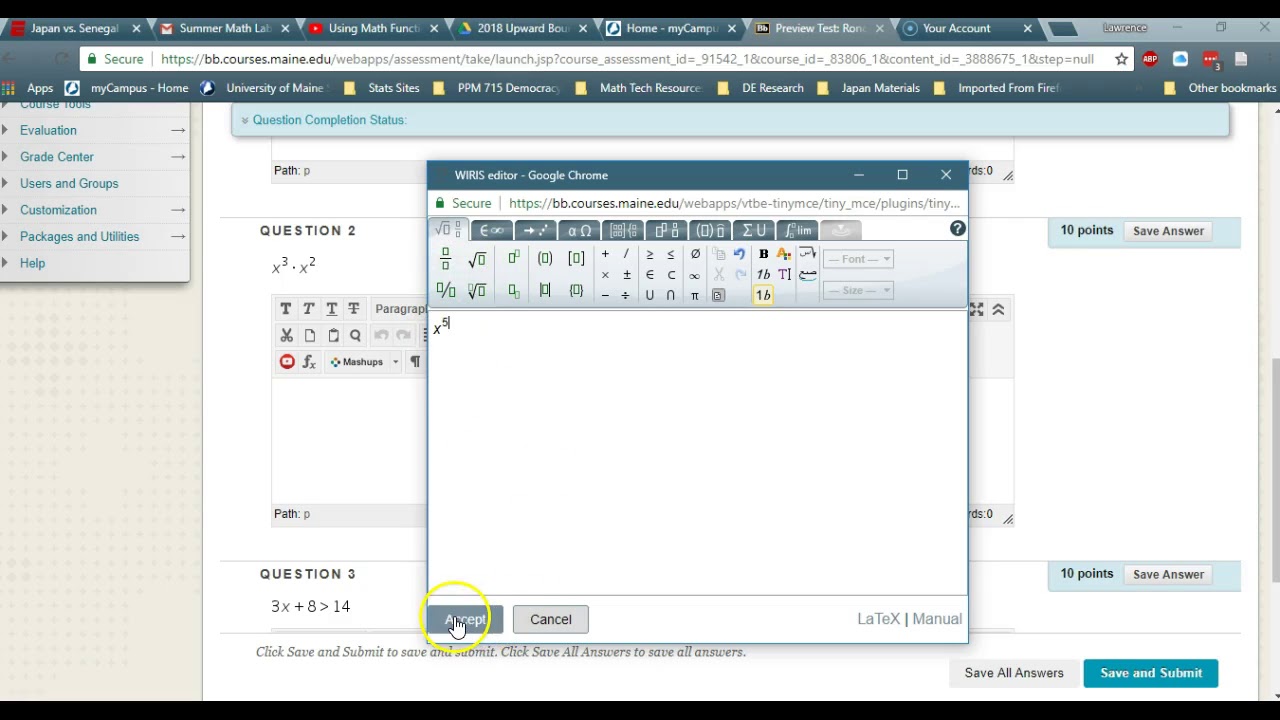Insert the pi symbol
Image resolution: width=1280 pixels, height=720 pixels.
[x=695, y=296]
